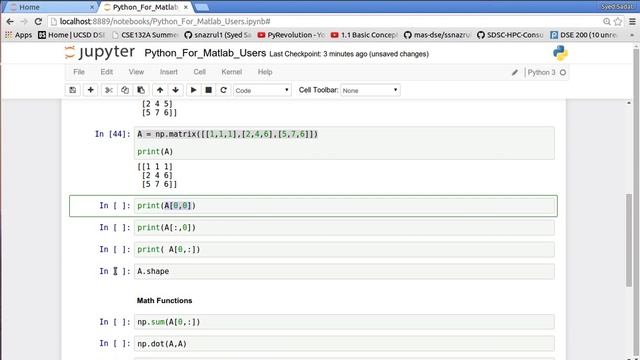The height and width of the screenshot is (360, 640).
Task: Edit the np.matrix definition cell
Action: click(344, 143)
